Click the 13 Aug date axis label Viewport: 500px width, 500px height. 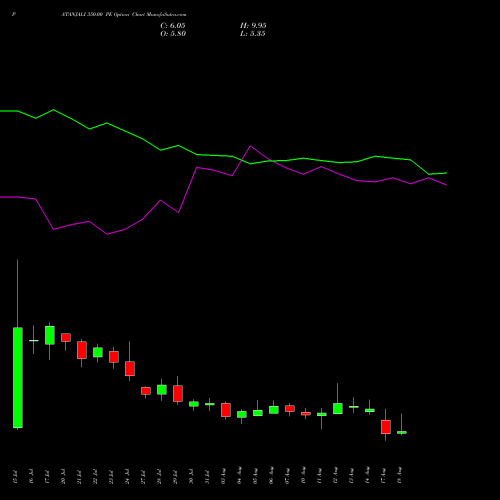352,475
